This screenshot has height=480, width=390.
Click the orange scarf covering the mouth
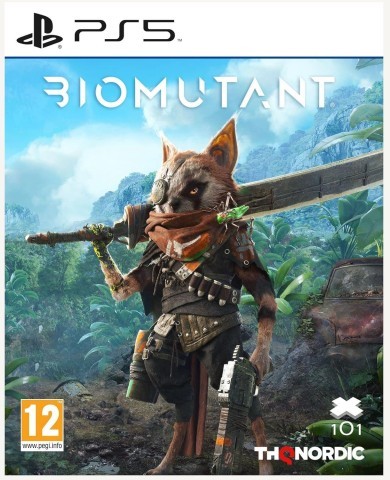pos(187,232)
